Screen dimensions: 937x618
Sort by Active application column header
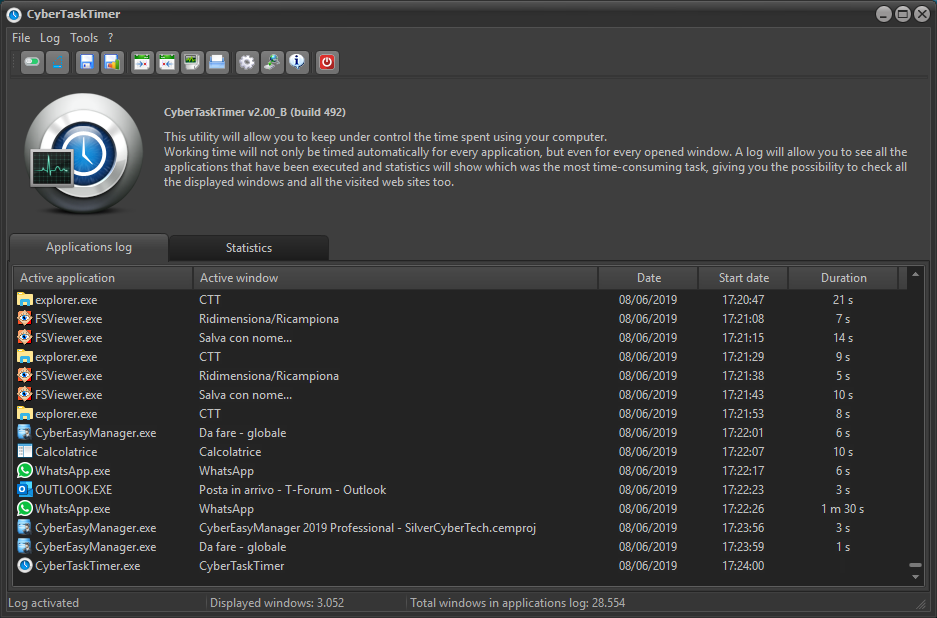[x=103, y=278]
